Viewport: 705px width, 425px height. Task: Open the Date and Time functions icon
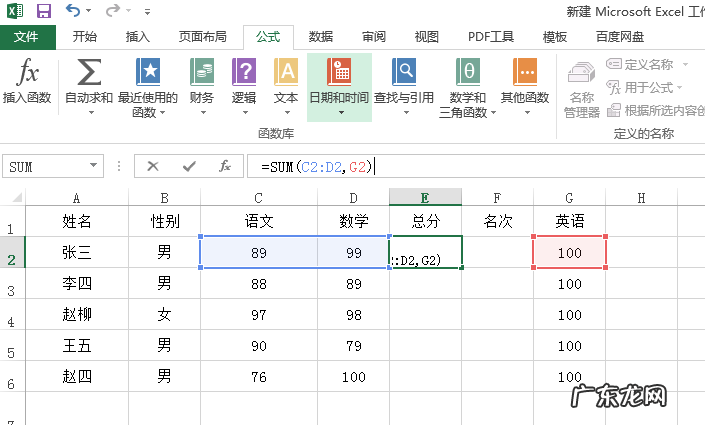339,72
